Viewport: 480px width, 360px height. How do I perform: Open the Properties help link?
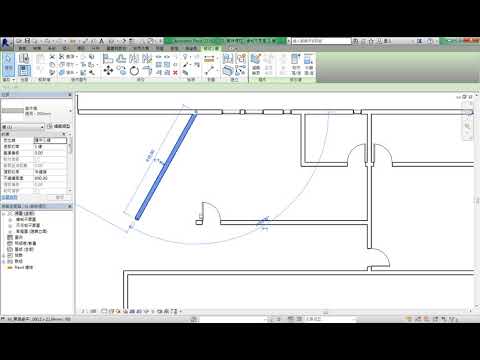[x=10, y=197]
